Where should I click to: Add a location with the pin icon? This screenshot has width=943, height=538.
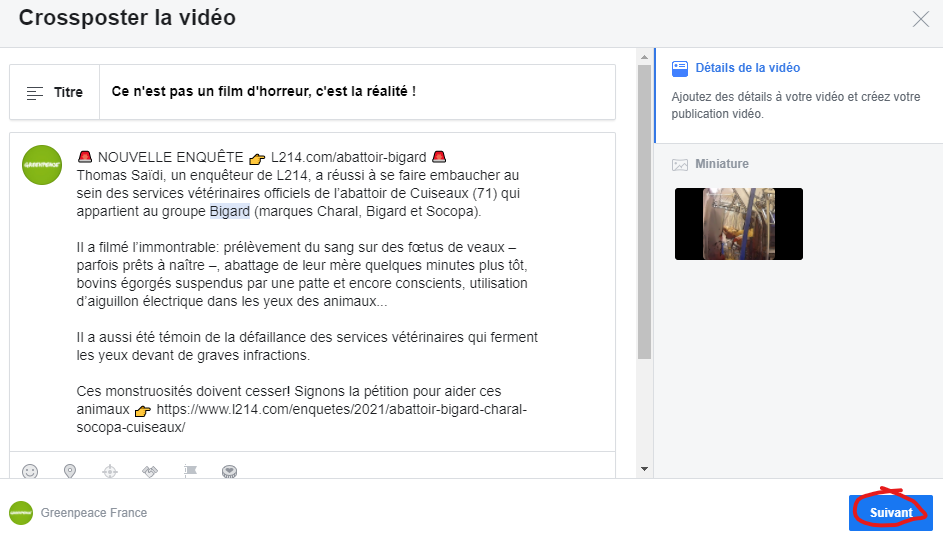(70, 471)
